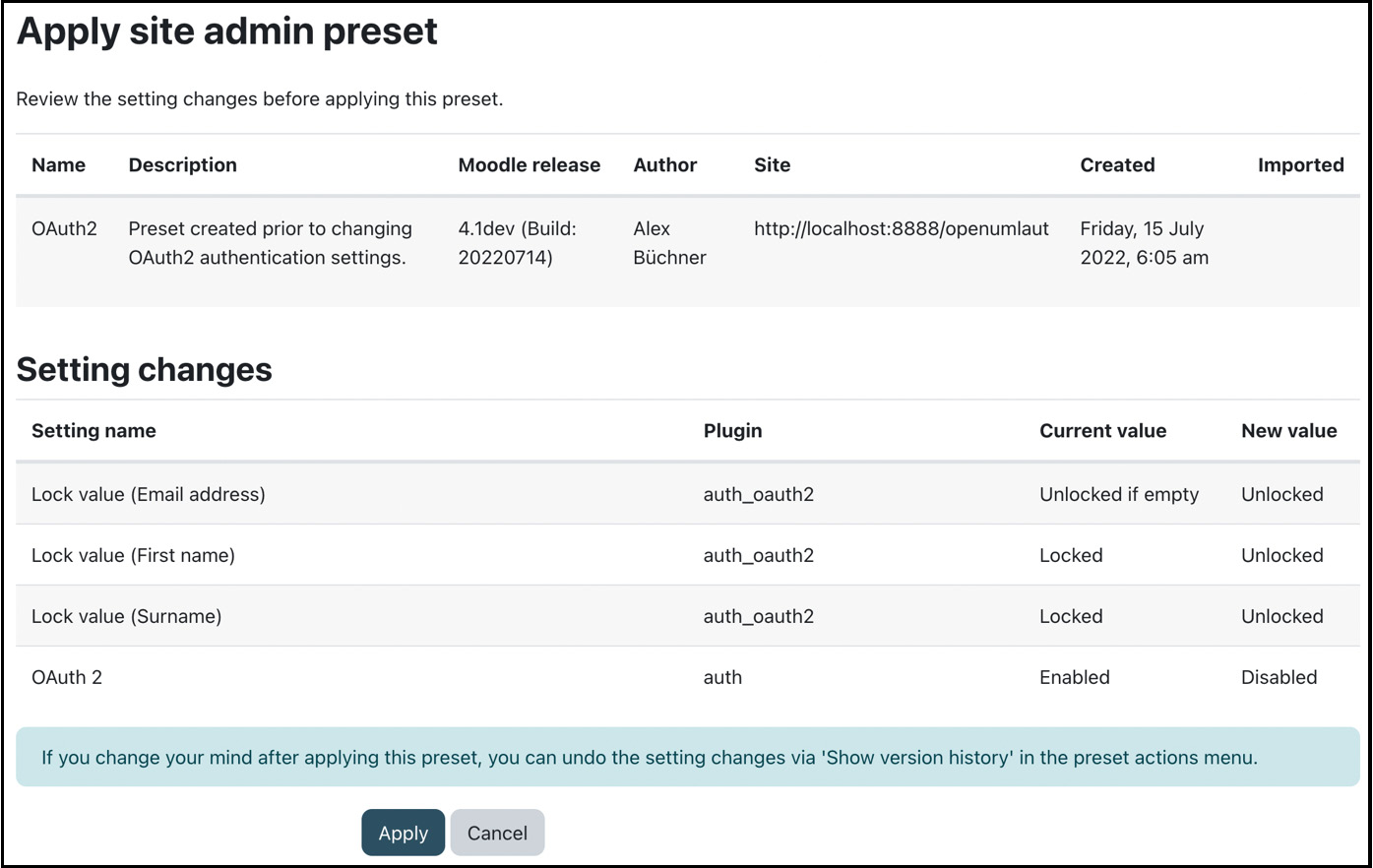The width and height of the screenshot is (1373, 868).
Task: Click the author 'Alex Büchner' cell
Action: click(x=669, y=243)
